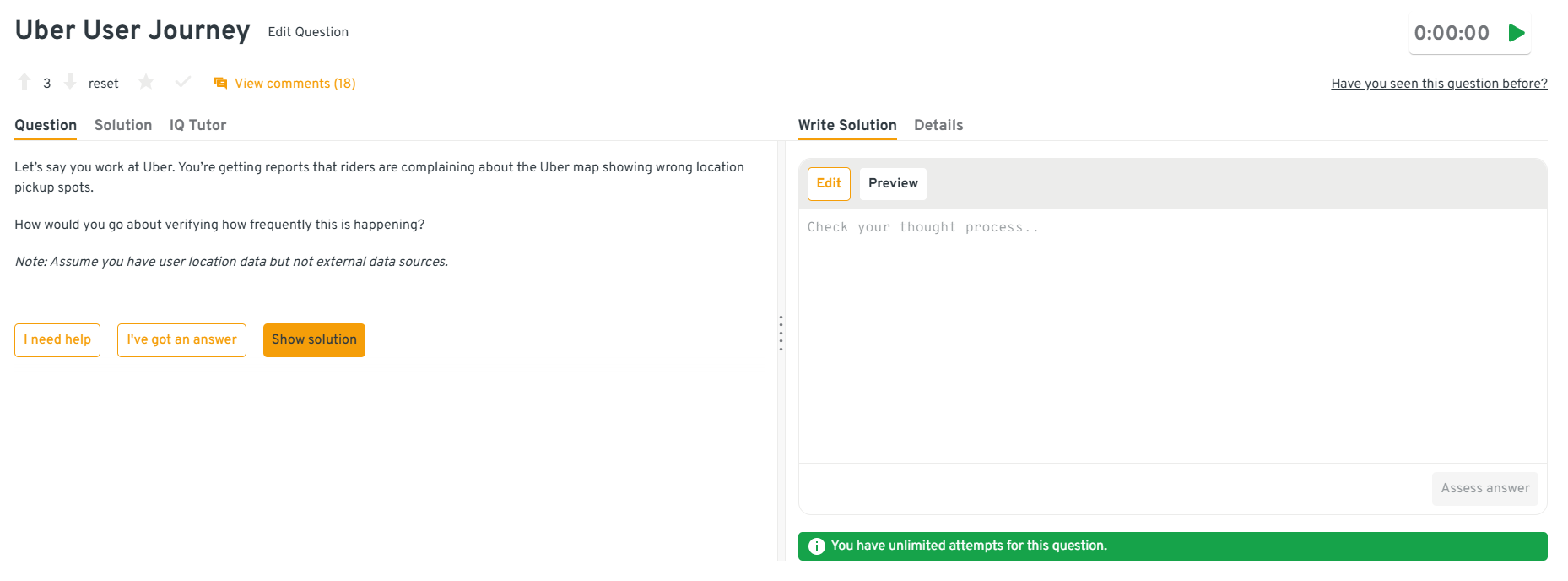Switch to the Solution tab
The image size is (1568, 581).
coord(123,125)
